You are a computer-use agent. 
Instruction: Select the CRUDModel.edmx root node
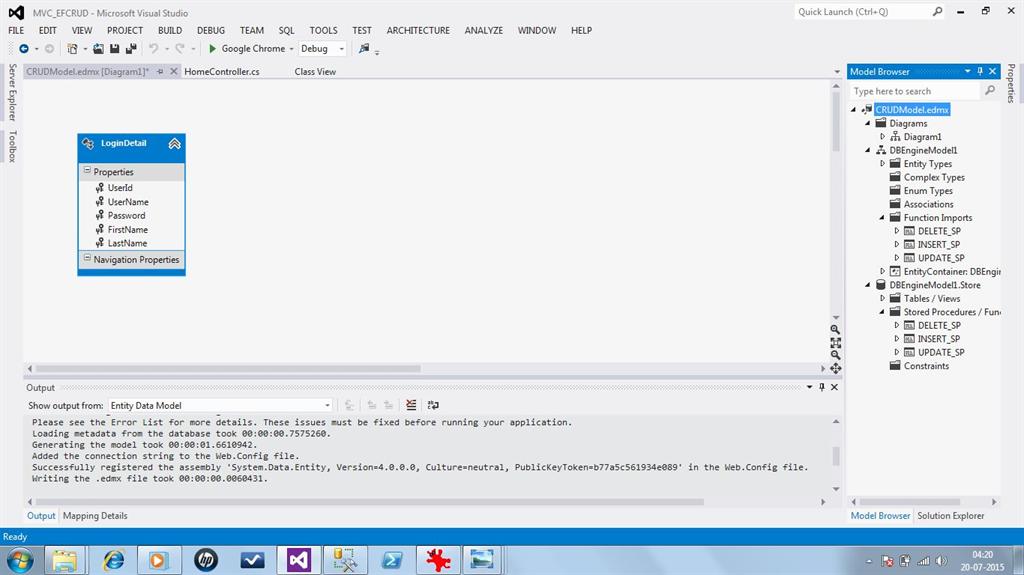912,110
